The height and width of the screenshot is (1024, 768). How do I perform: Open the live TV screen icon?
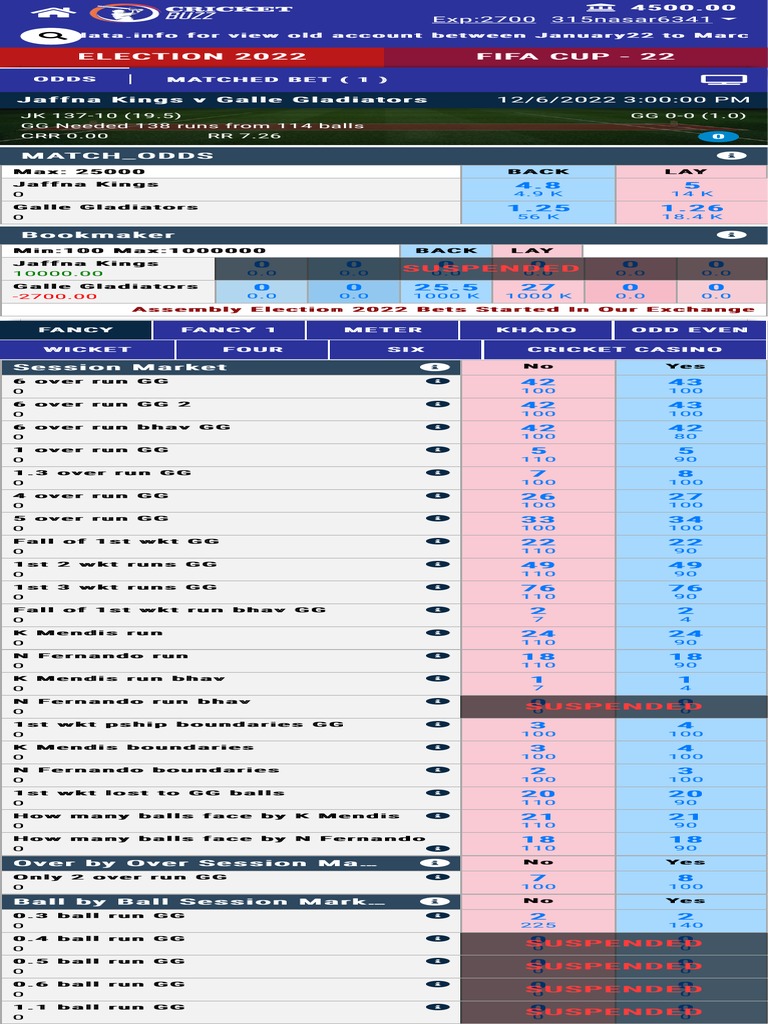pos(724,80)
